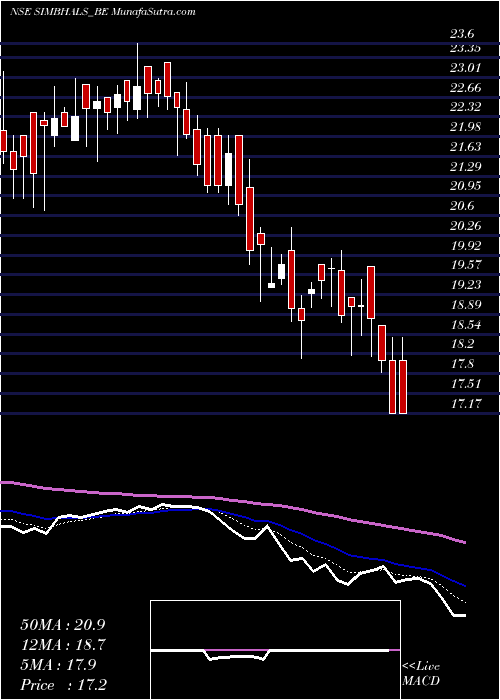Screen dimensions: 500x700
Task: Click the 22.32 price axis label
Action: coord(466,107)
